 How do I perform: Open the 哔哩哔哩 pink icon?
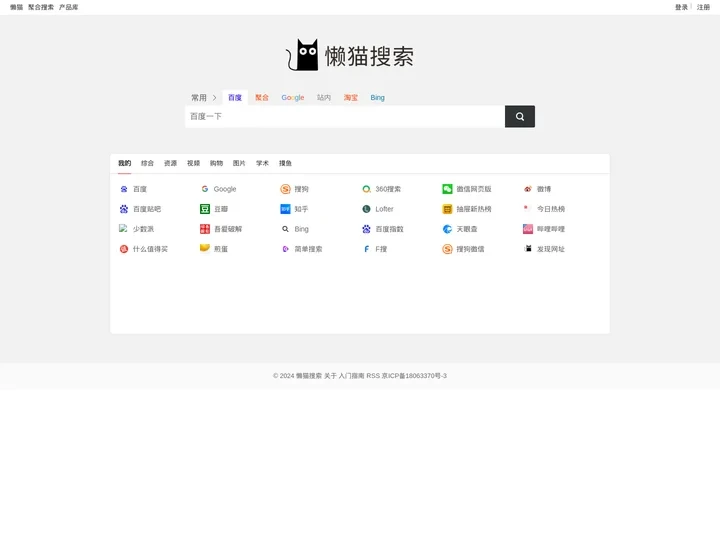[x=528, y=229]
